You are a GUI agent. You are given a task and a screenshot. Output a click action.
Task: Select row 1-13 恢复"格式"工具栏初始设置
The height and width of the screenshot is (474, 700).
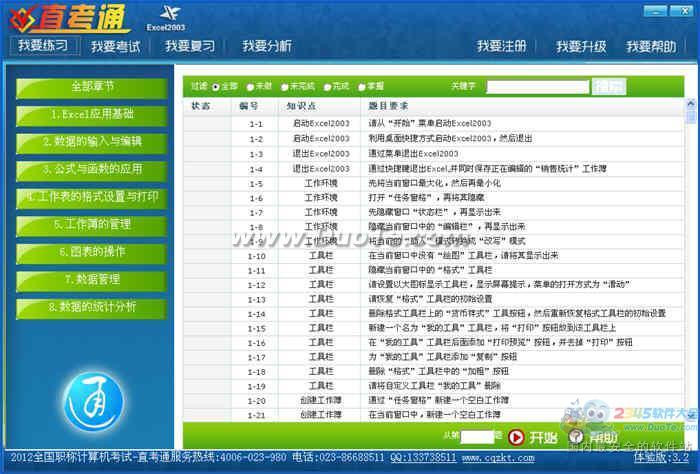[433, 299]
